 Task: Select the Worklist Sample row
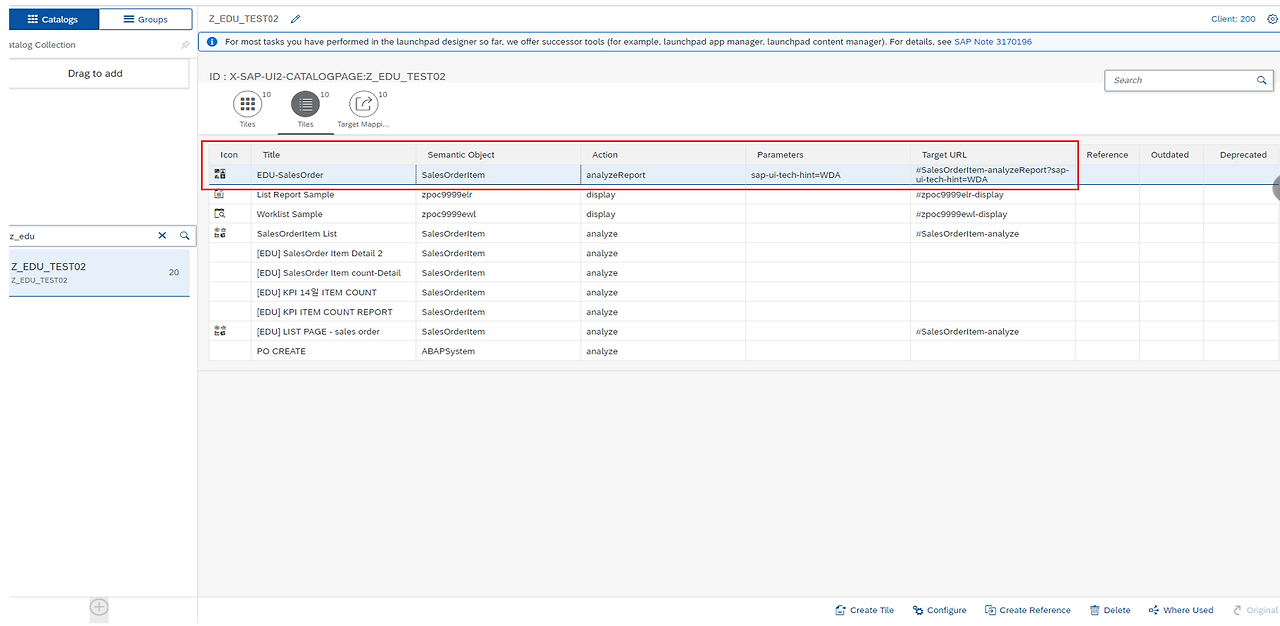(x=744, y=214)
